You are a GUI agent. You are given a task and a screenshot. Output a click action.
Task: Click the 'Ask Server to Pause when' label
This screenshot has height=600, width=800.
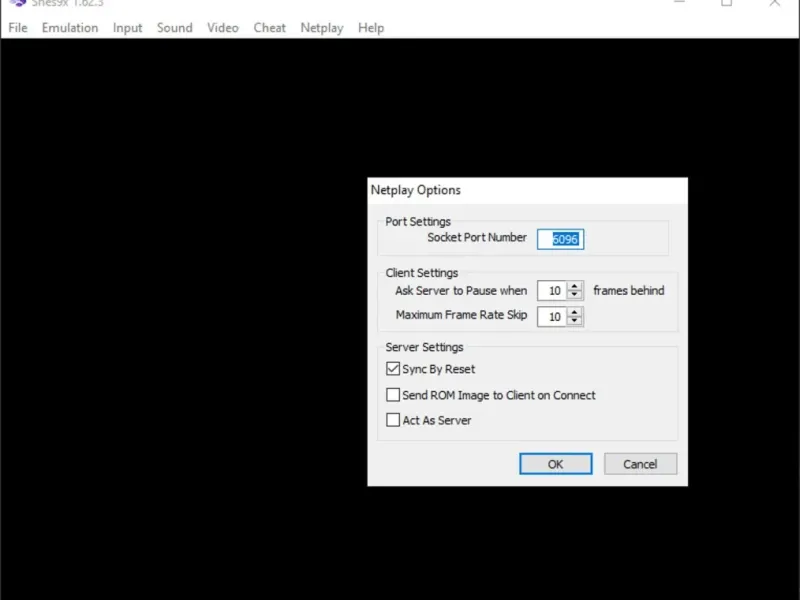461,290
